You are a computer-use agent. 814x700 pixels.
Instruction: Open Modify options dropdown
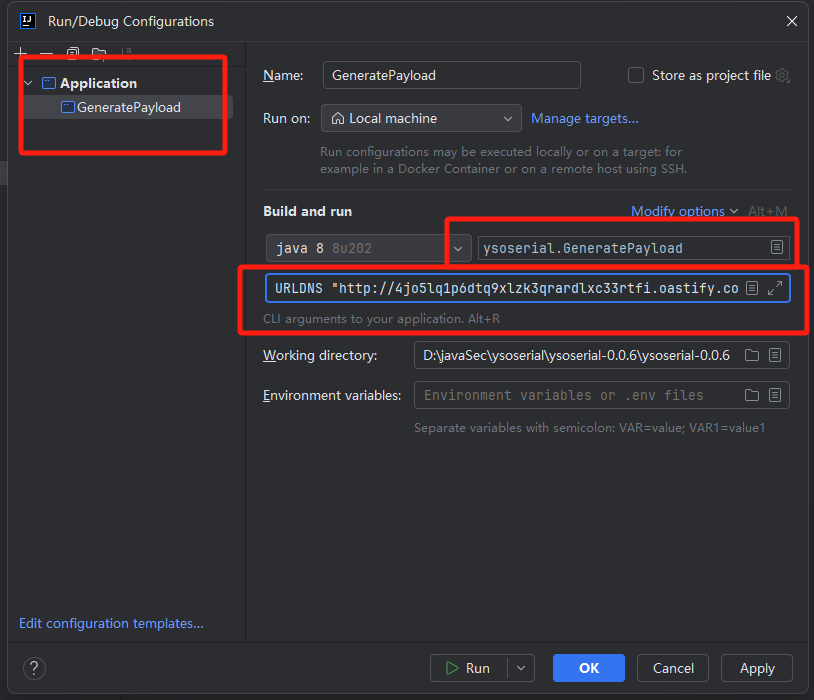tap(684, 211)
